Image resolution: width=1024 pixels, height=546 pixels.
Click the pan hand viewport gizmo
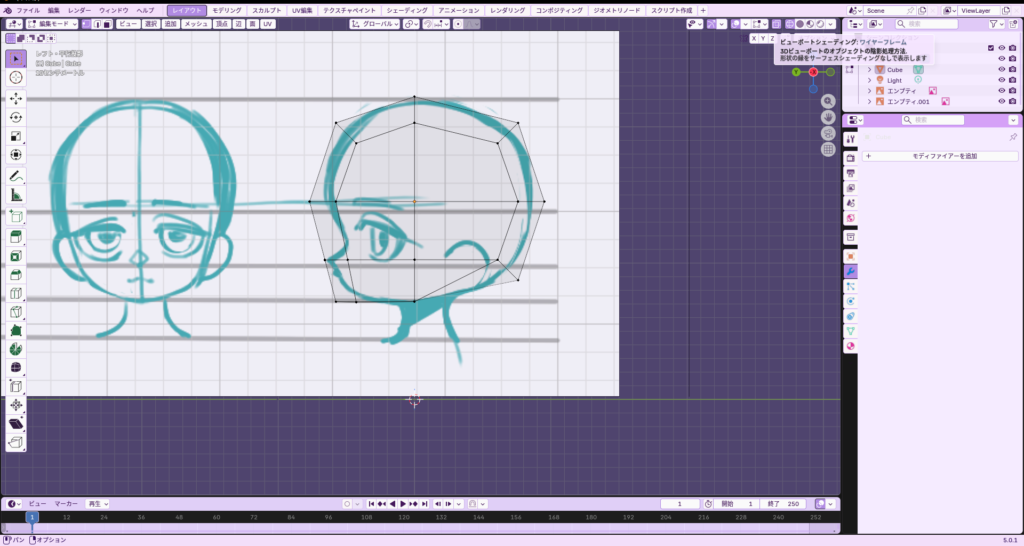(x=828, y=117)
